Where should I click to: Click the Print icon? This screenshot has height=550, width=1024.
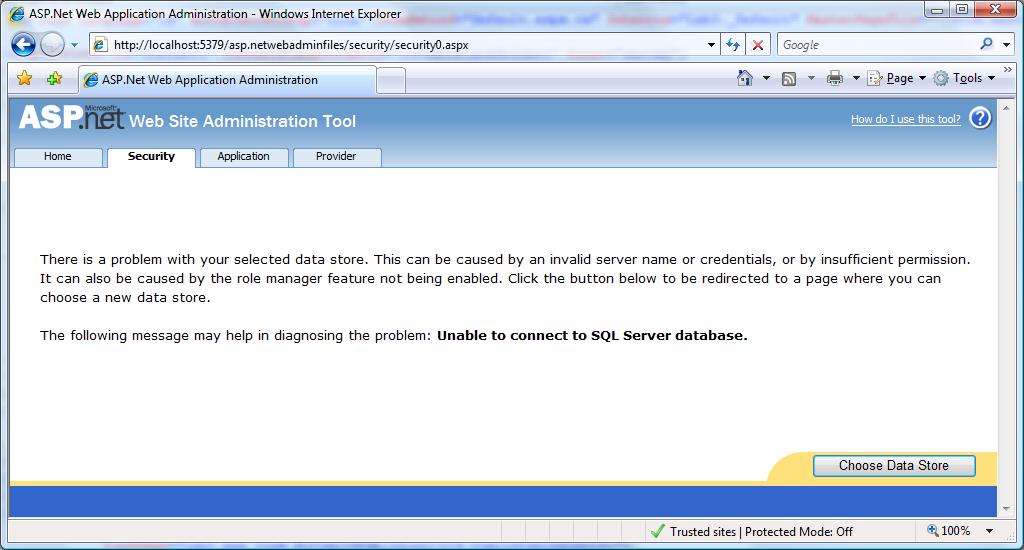835,78
